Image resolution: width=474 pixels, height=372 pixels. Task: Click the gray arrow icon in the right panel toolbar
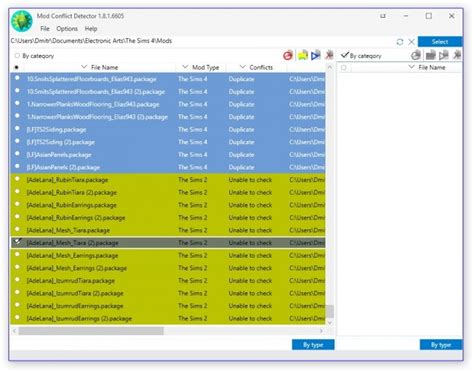coord(444,55)
